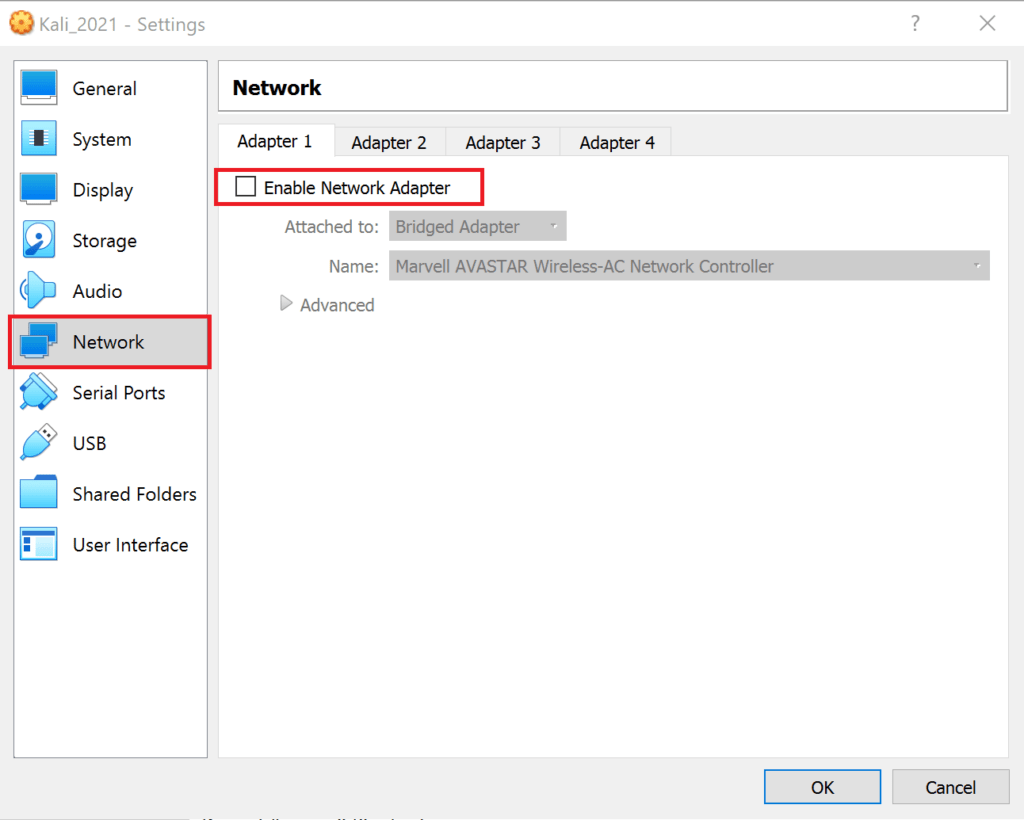
Task: Click the Audio speaker icon
Action: click(38, 291)
